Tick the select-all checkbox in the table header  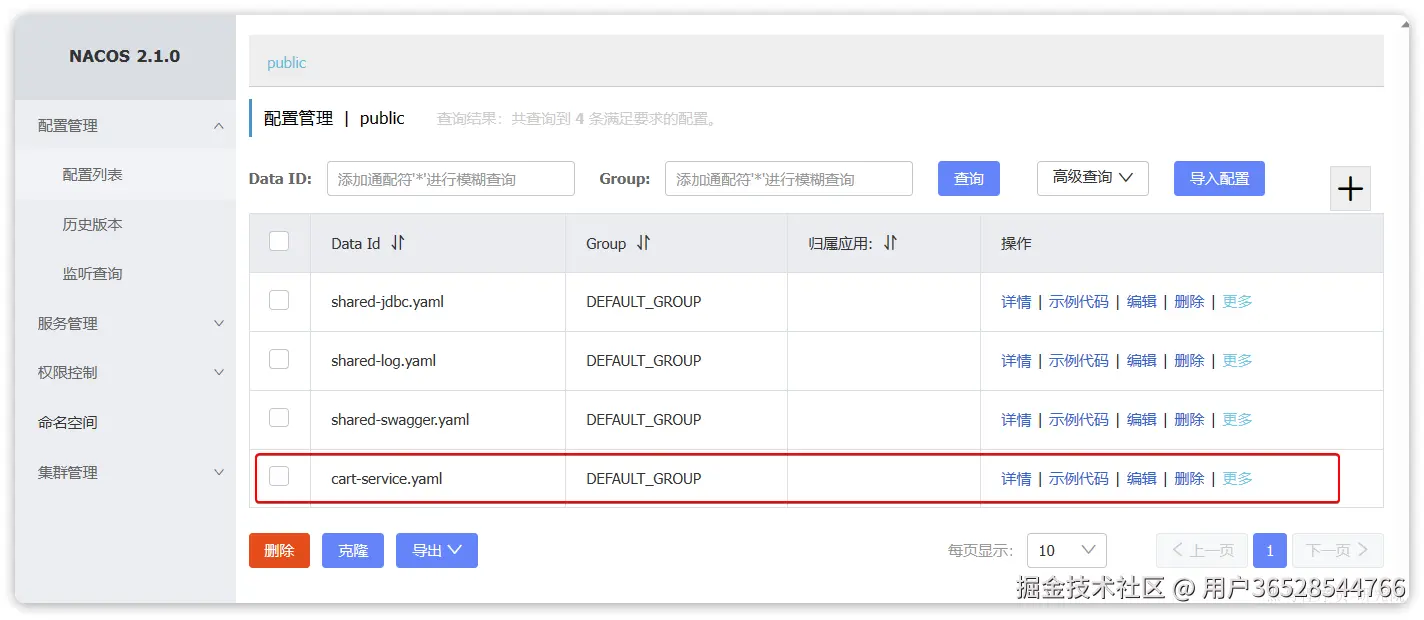point(279,241)
